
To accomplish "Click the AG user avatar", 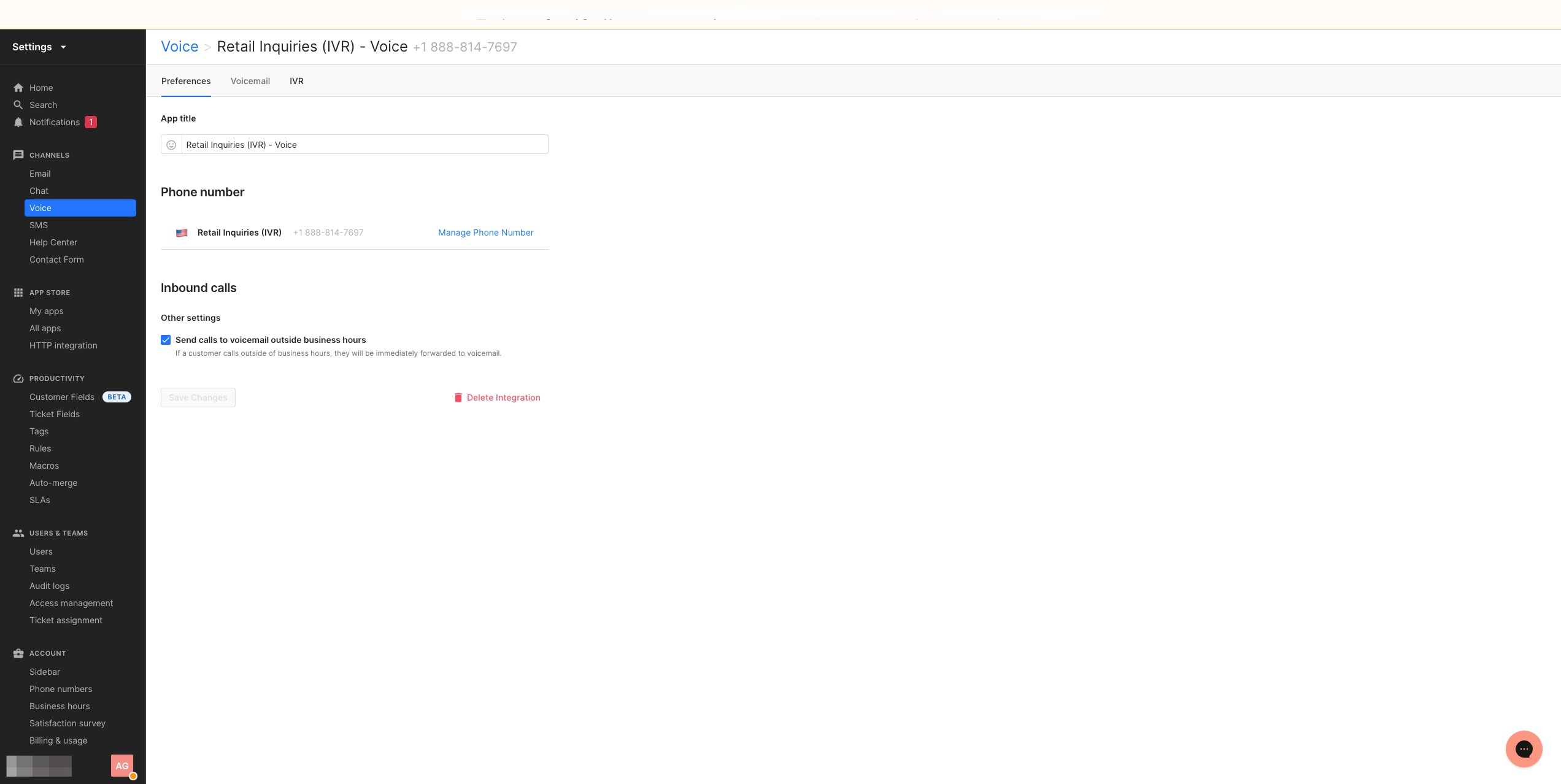I will click(x=122, y=766).
